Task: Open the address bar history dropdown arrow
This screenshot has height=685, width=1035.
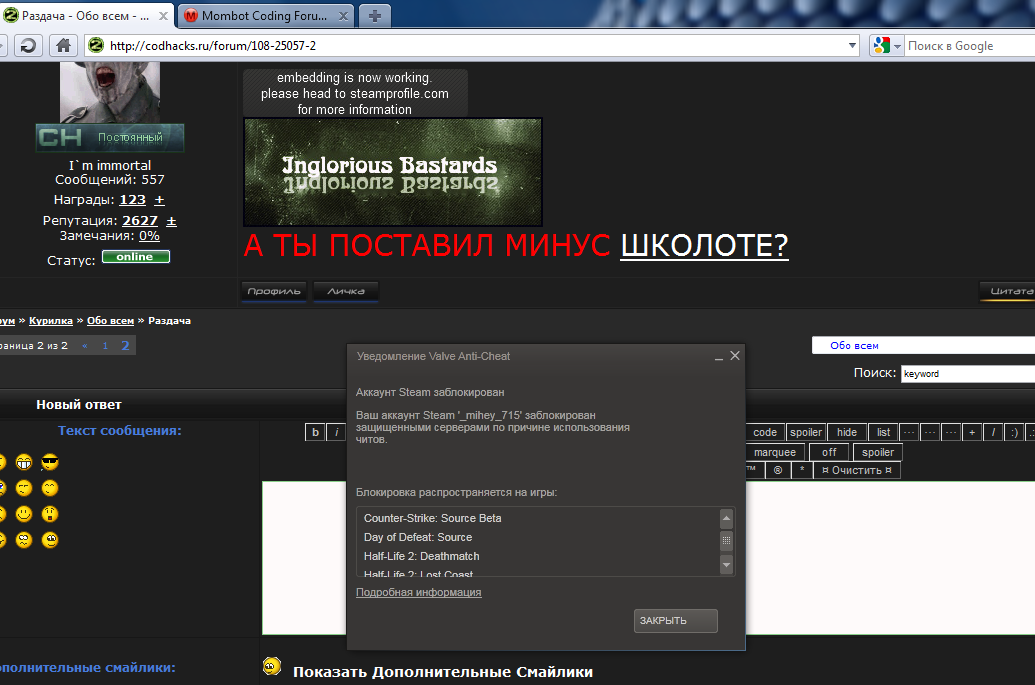Action: 852,46
